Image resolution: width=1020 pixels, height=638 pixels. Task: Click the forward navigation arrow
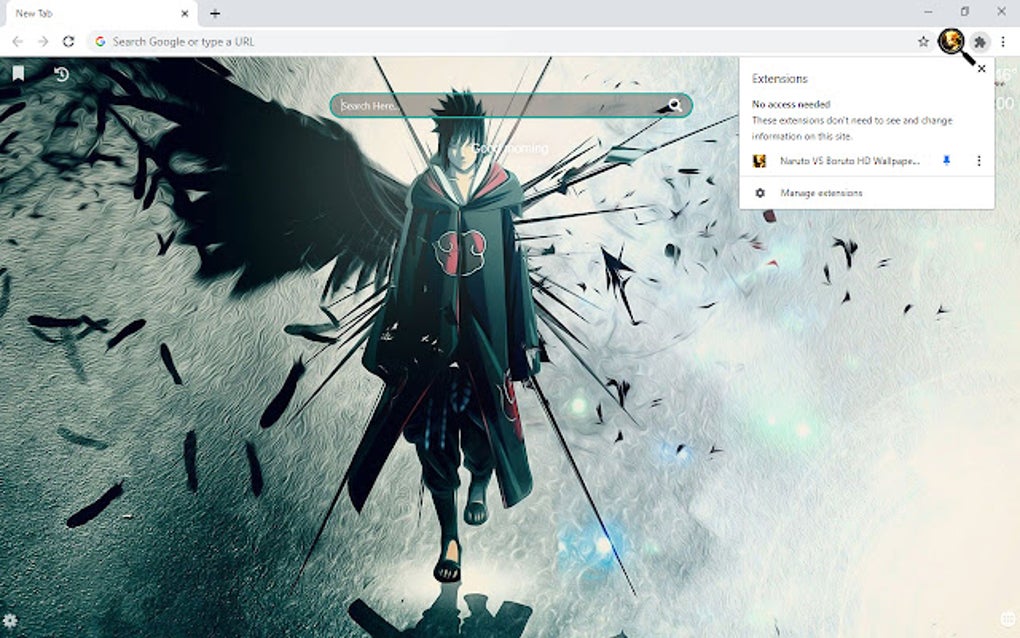[43, 42]
